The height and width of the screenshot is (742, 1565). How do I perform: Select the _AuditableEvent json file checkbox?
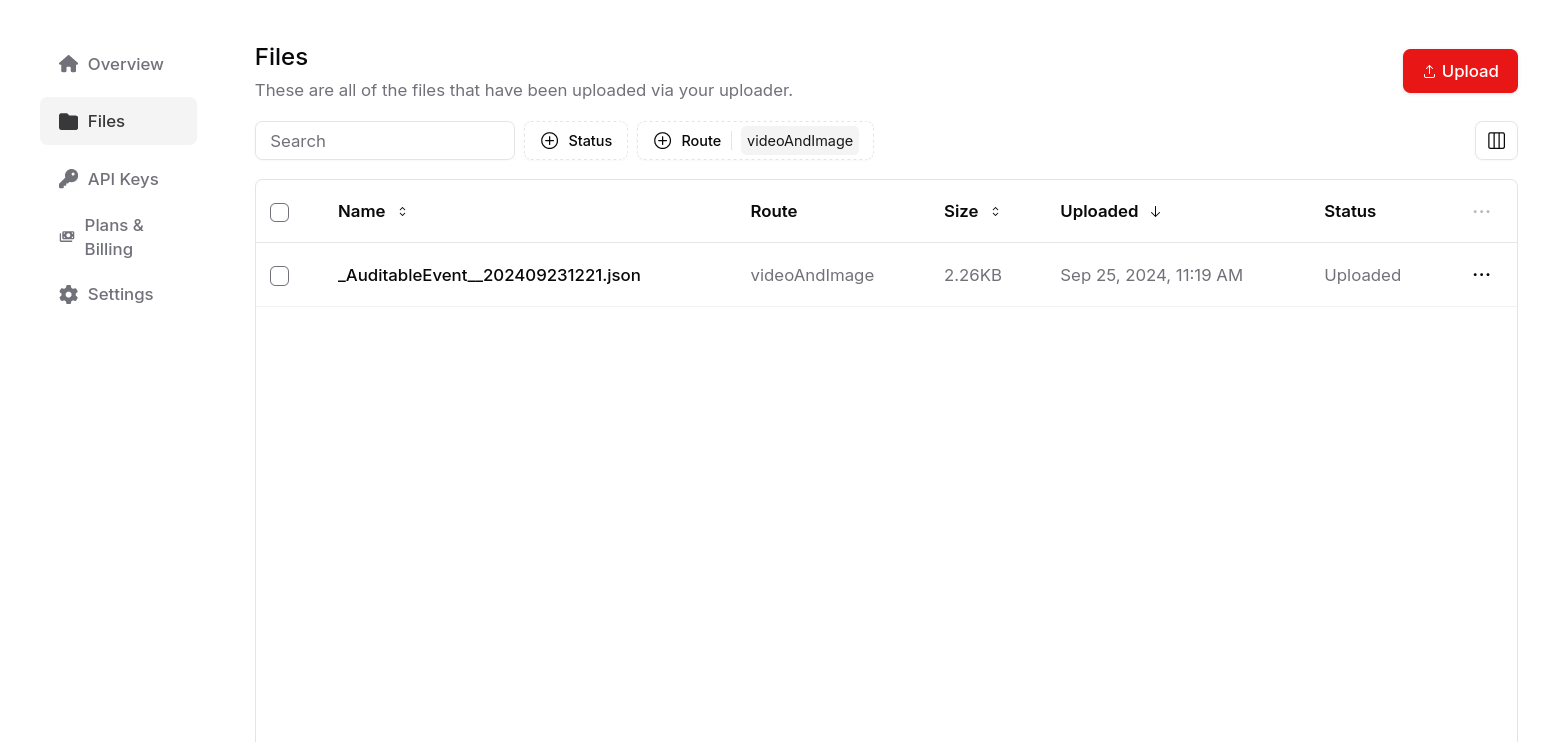point(280,276)
